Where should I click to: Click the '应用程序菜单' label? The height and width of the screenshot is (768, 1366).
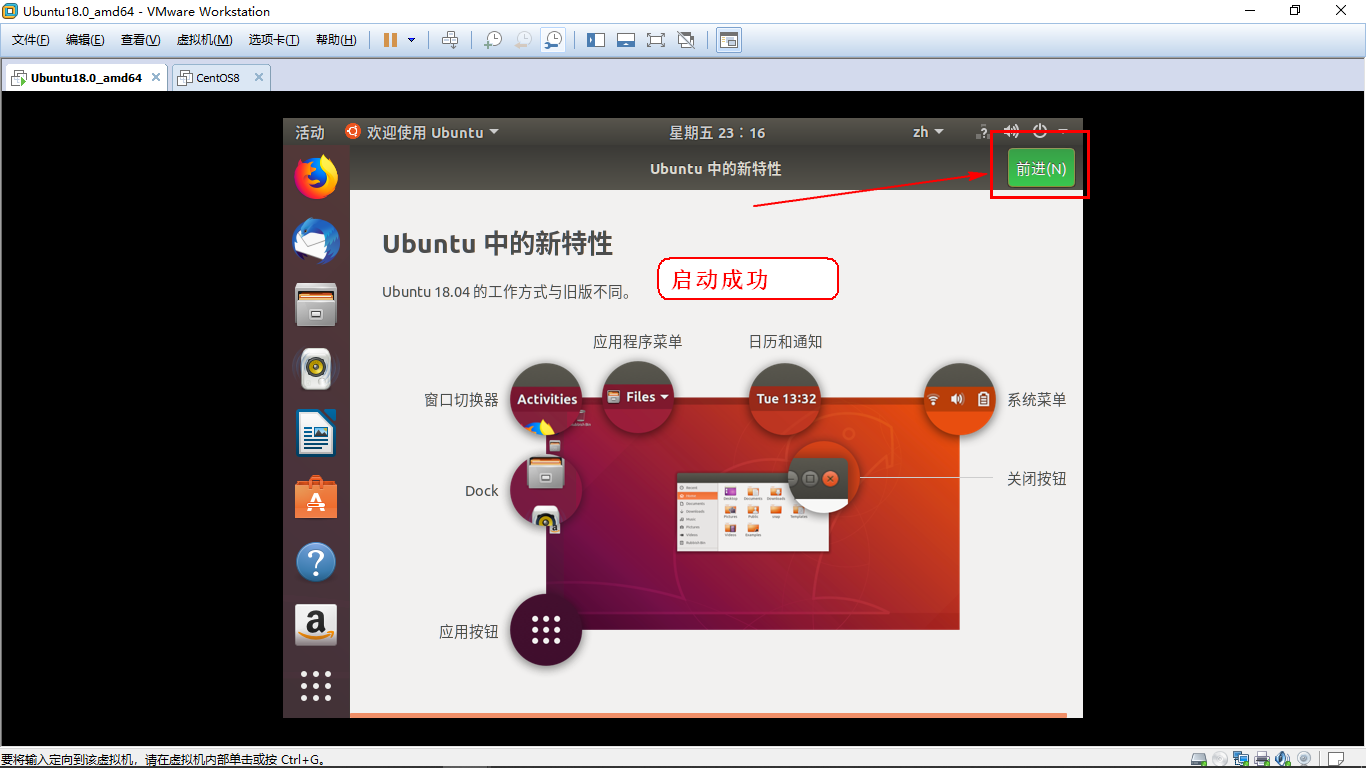click(638, 342)
